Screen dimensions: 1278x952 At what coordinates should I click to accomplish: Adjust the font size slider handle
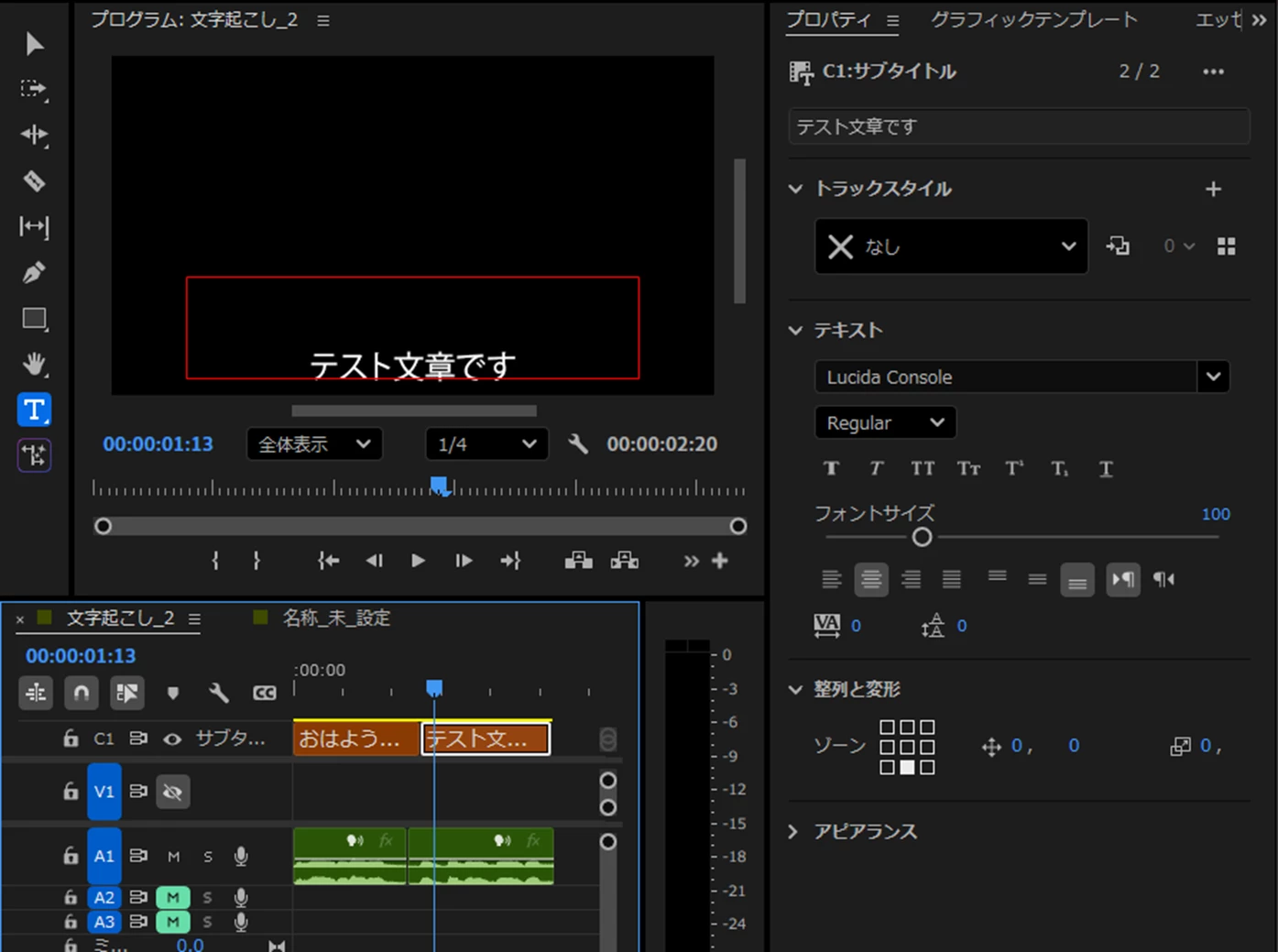[x=923, y=537]
